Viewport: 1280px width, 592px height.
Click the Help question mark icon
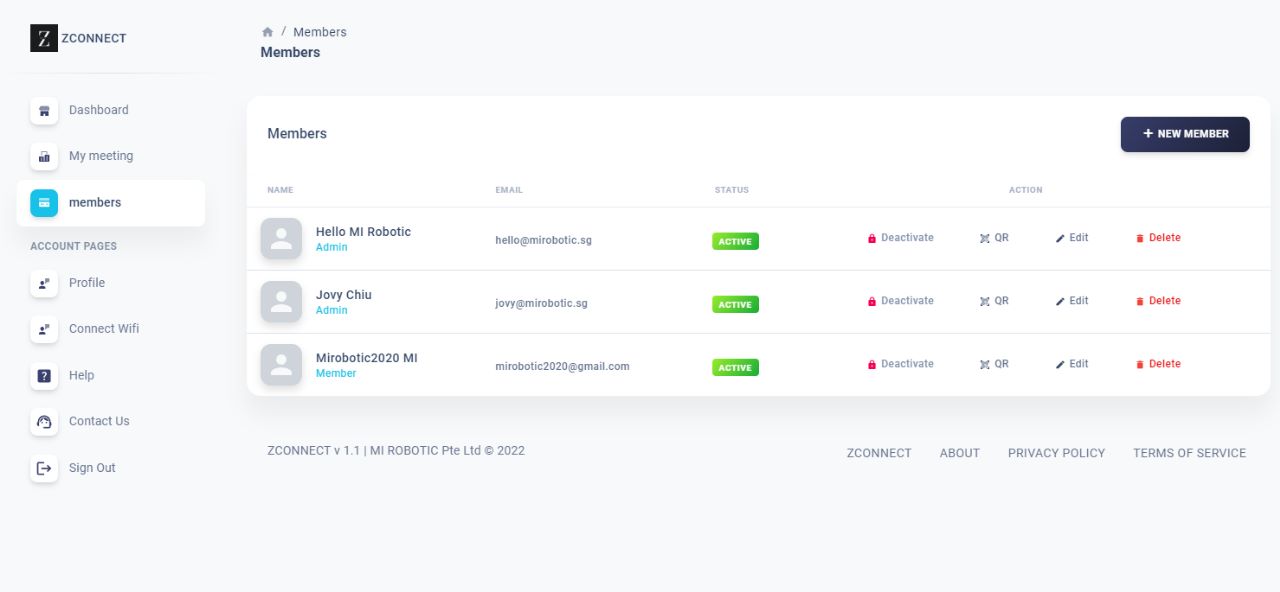tap(44, 376)
